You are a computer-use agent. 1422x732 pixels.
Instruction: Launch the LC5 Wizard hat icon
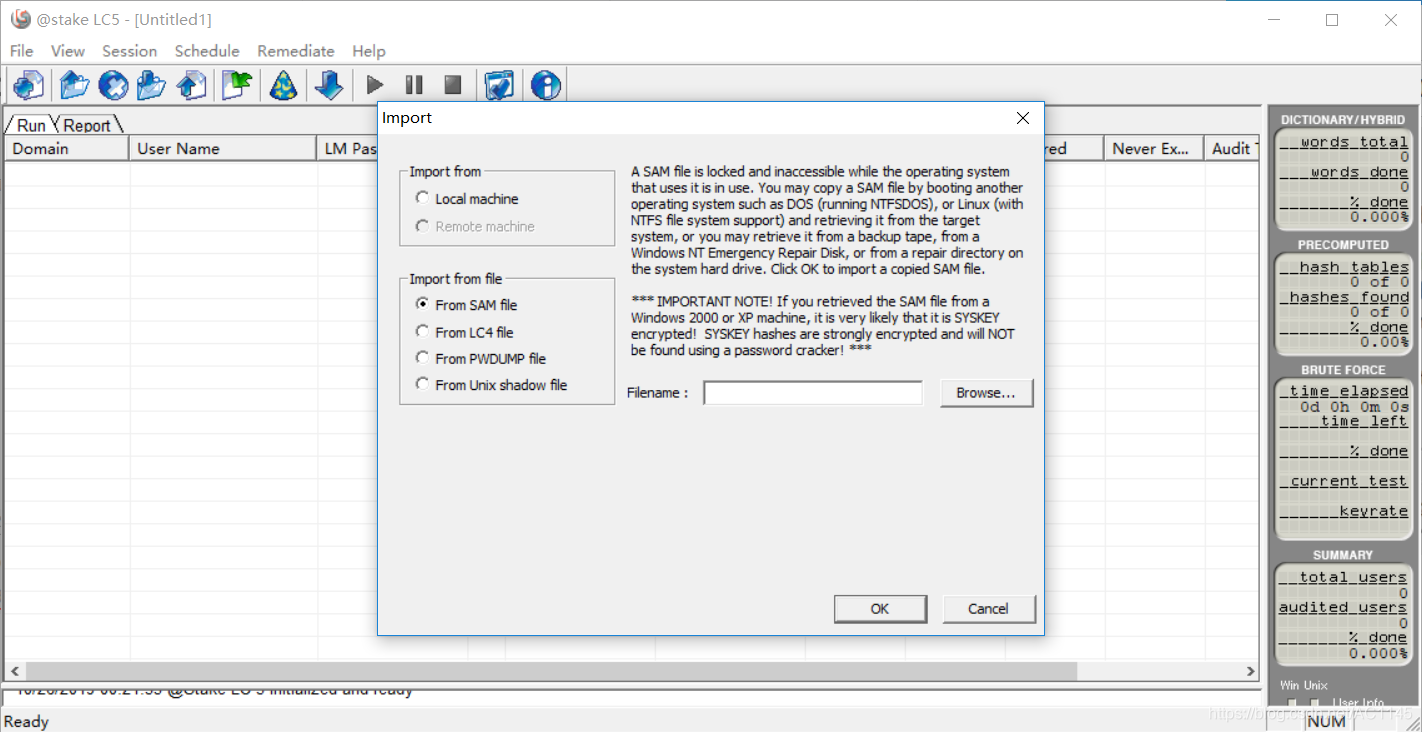284,85
